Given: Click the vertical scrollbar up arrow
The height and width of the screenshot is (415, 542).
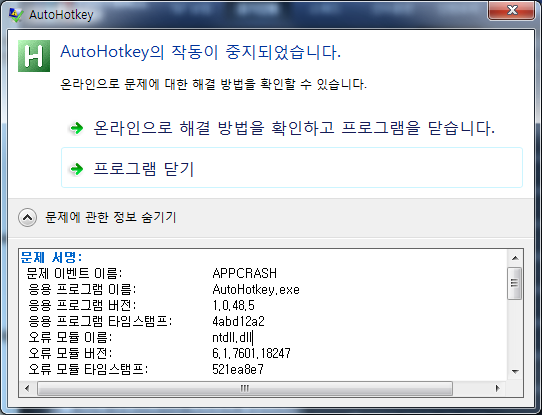Looking at the screenshot, I should tap(515, 258).
